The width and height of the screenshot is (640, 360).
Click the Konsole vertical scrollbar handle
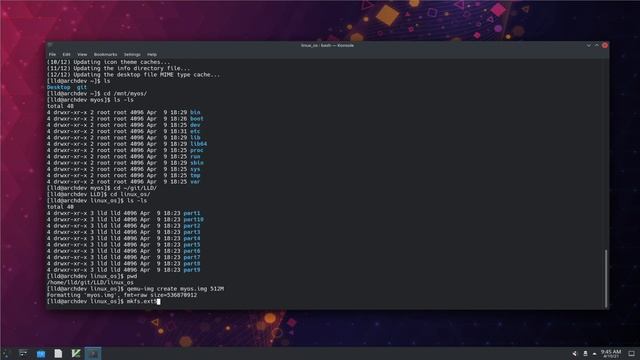606,278
